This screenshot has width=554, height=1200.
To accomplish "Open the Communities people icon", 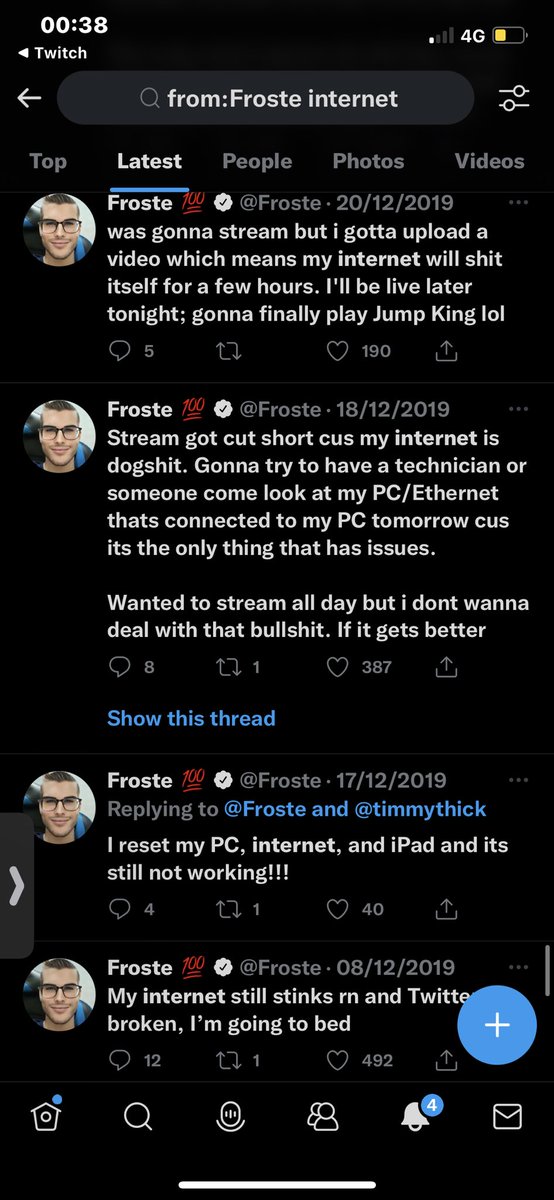I will [x=323, y=1116].
